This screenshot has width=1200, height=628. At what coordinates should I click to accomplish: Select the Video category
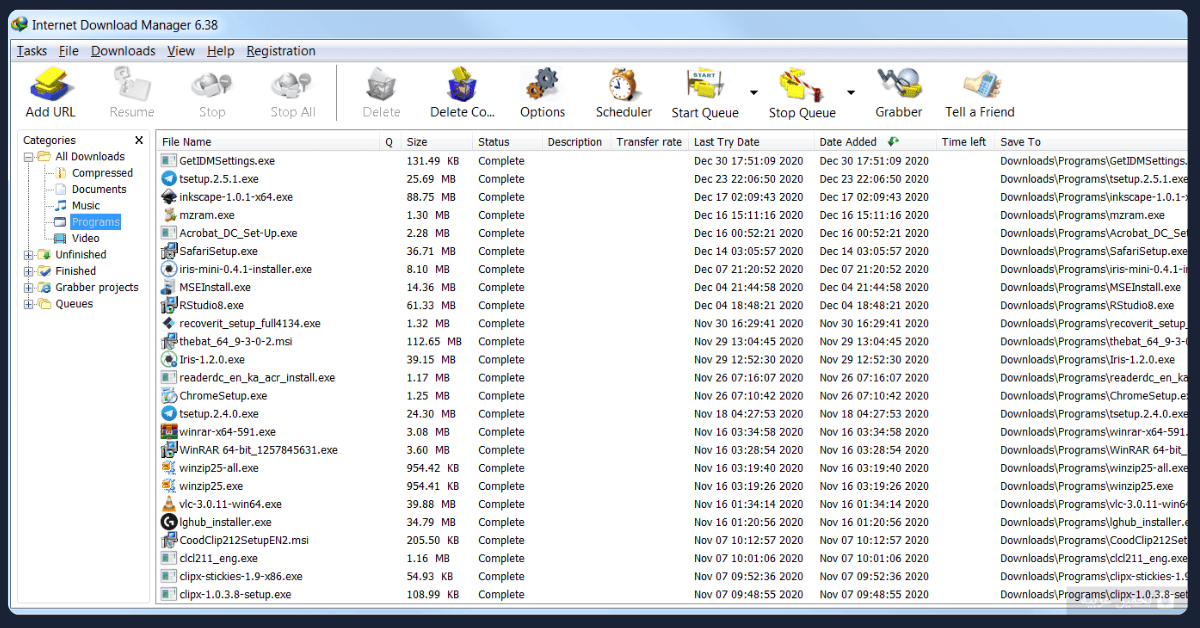(x=86, y=238)
